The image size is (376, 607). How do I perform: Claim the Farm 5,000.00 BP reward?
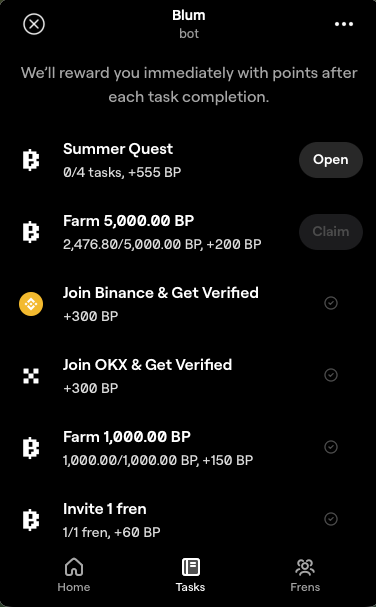click(x=331, y=232)
